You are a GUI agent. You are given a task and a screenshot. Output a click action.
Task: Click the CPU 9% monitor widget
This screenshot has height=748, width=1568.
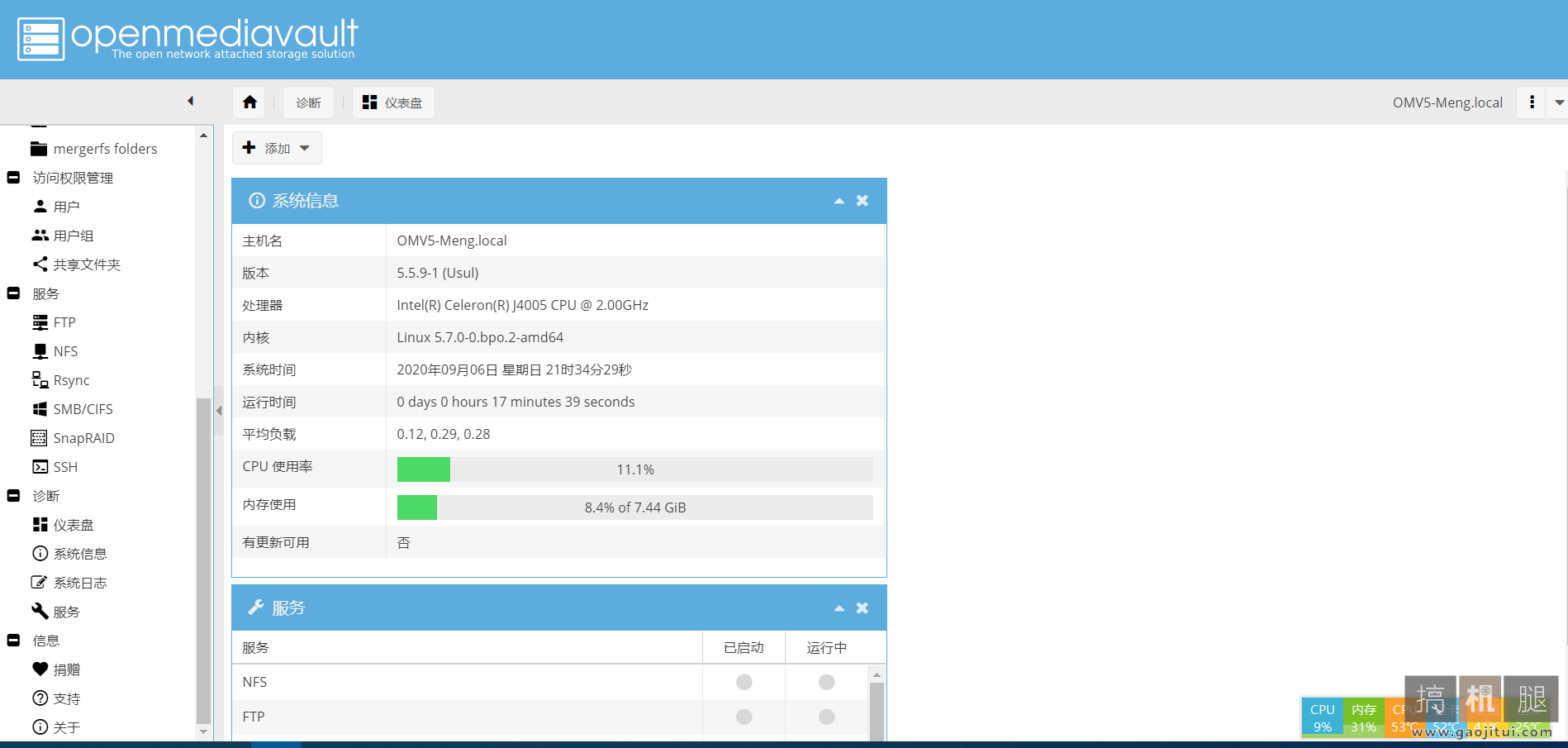[x=1323, y=717]
